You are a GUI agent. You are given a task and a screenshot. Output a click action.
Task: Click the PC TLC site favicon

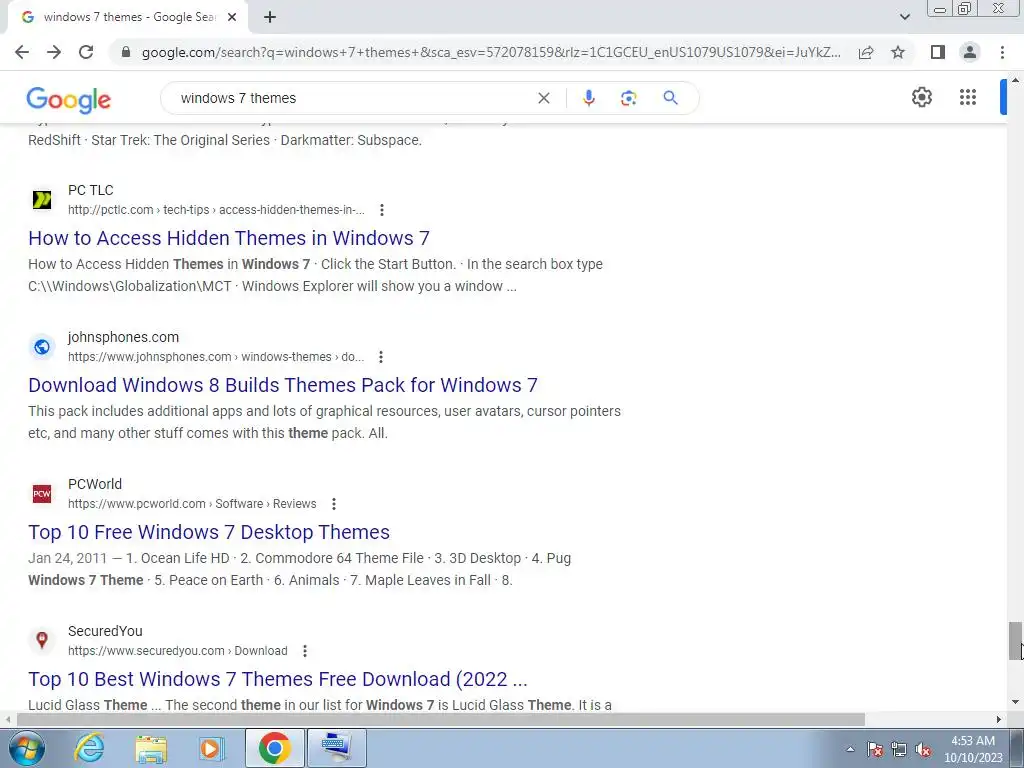point(42,200)
